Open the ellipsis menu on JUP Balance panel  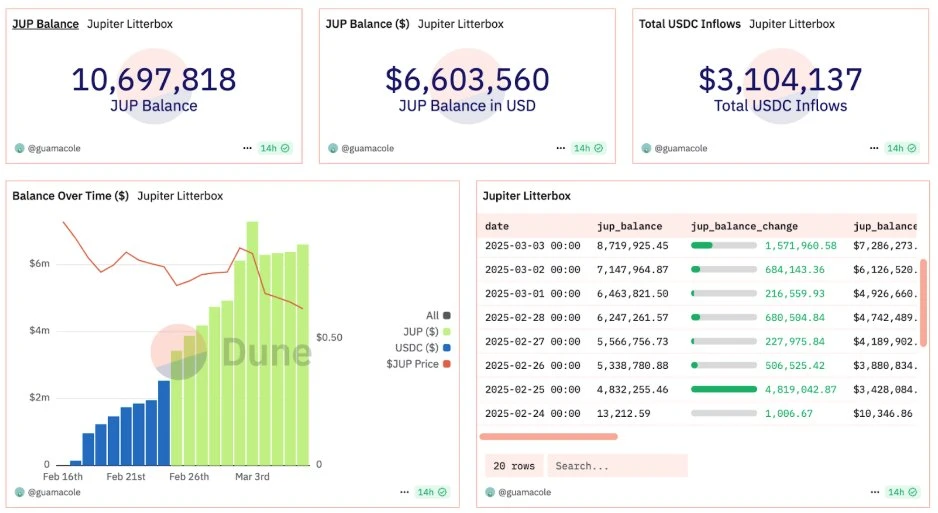pyautogui.click(x=247, y=148)
